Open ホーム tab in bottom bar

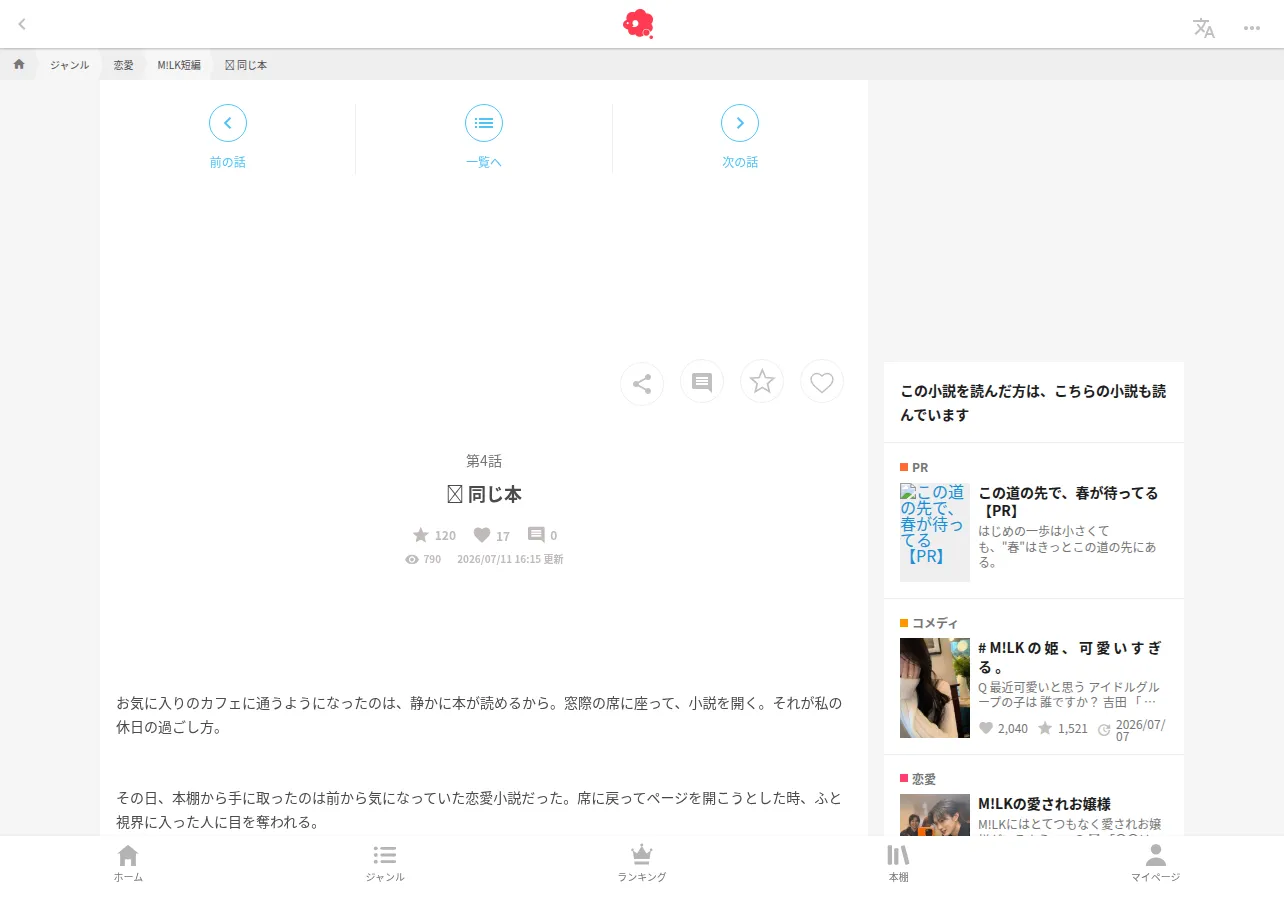(128, 863)
